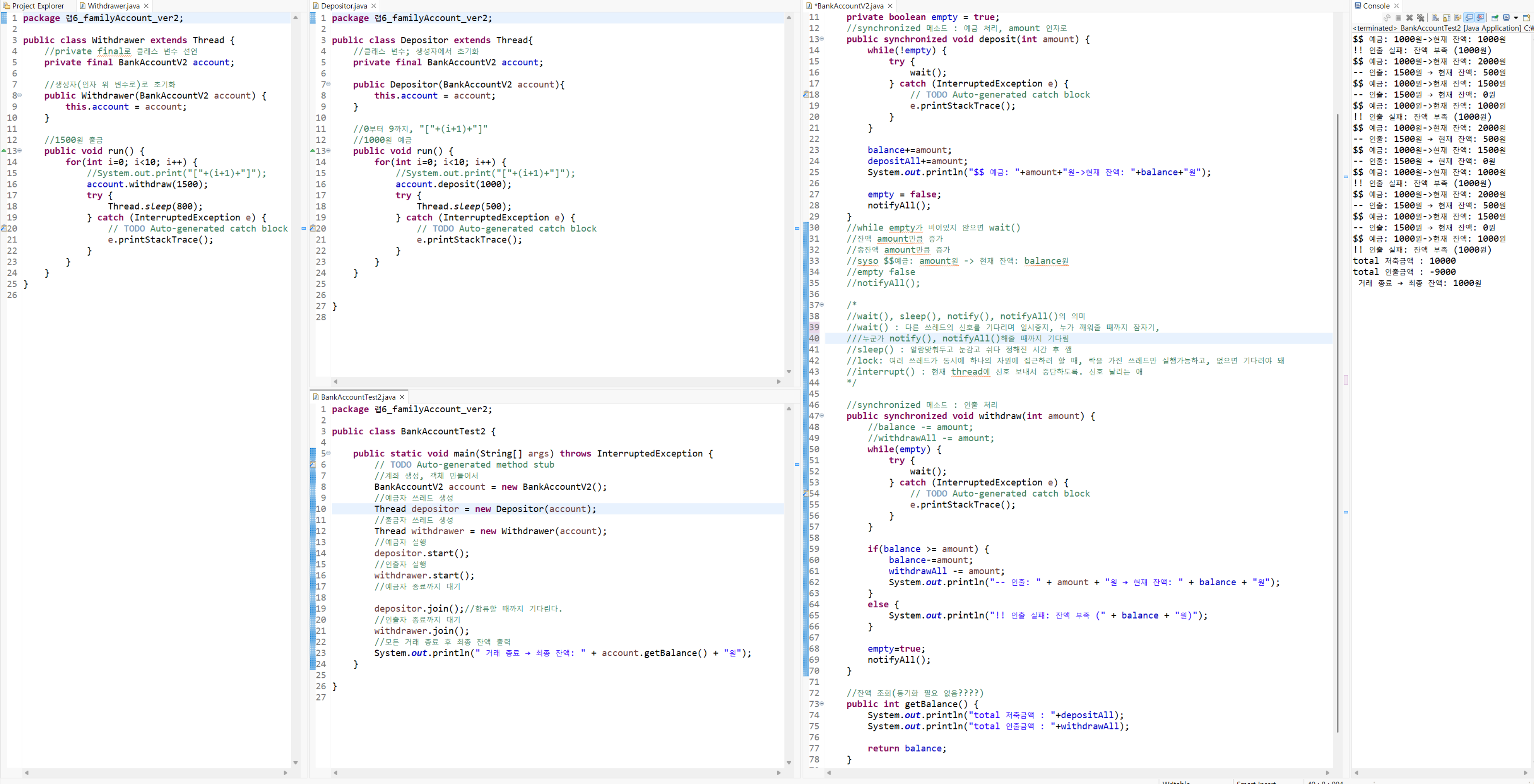This screenshot has height=784, width=1534.
Task: Click Clear Console icon
Action: pos(1435,18)
